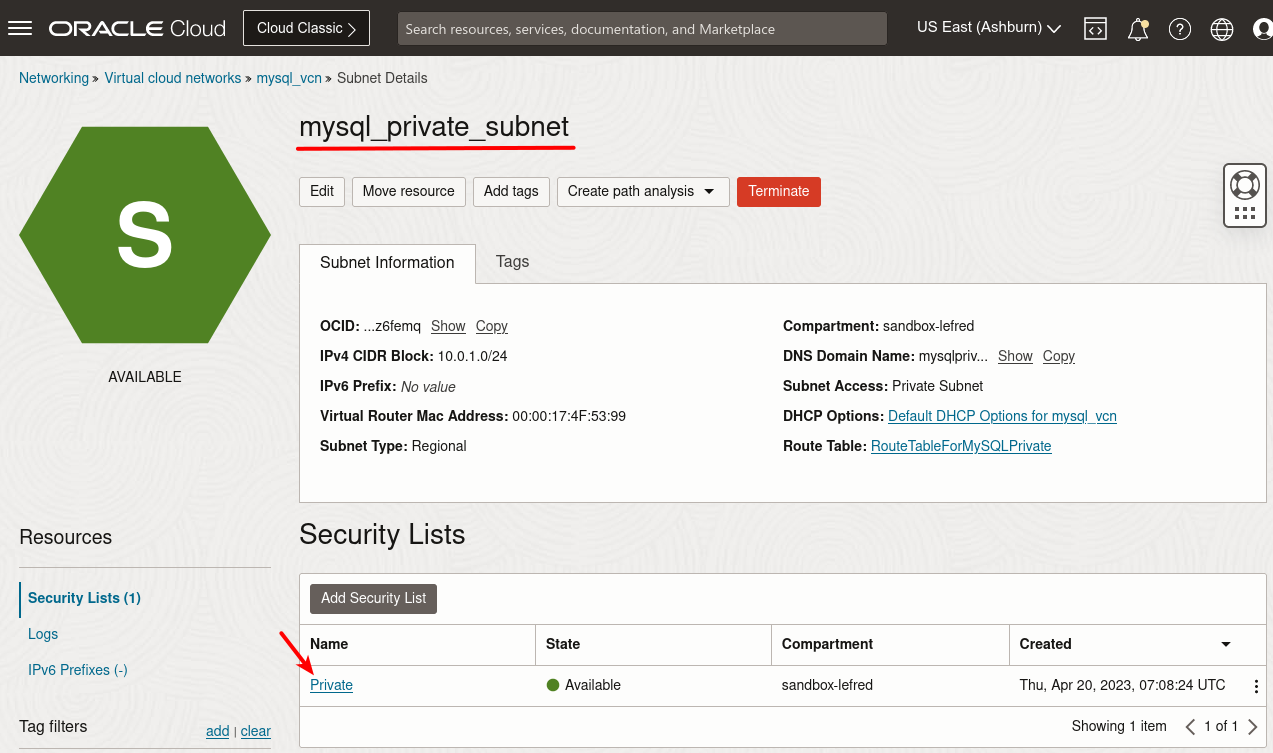Click the search resources input field

[642, 28]
